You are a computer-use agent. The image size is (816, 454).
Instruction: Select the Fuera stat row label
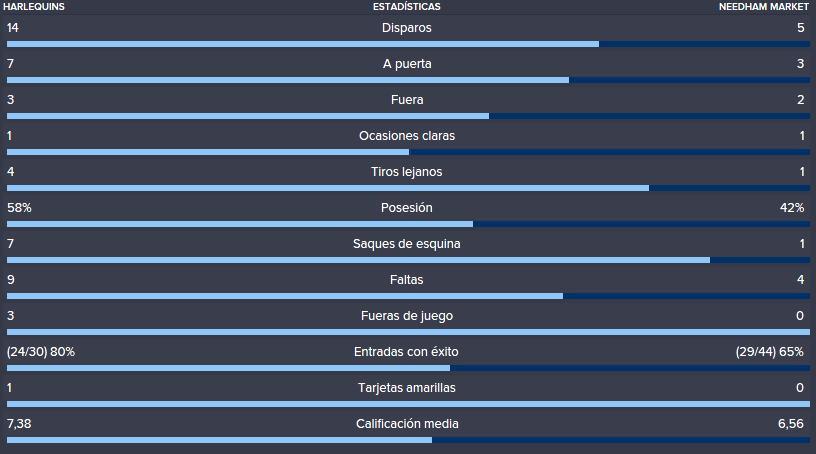click(x=407, y=100)
